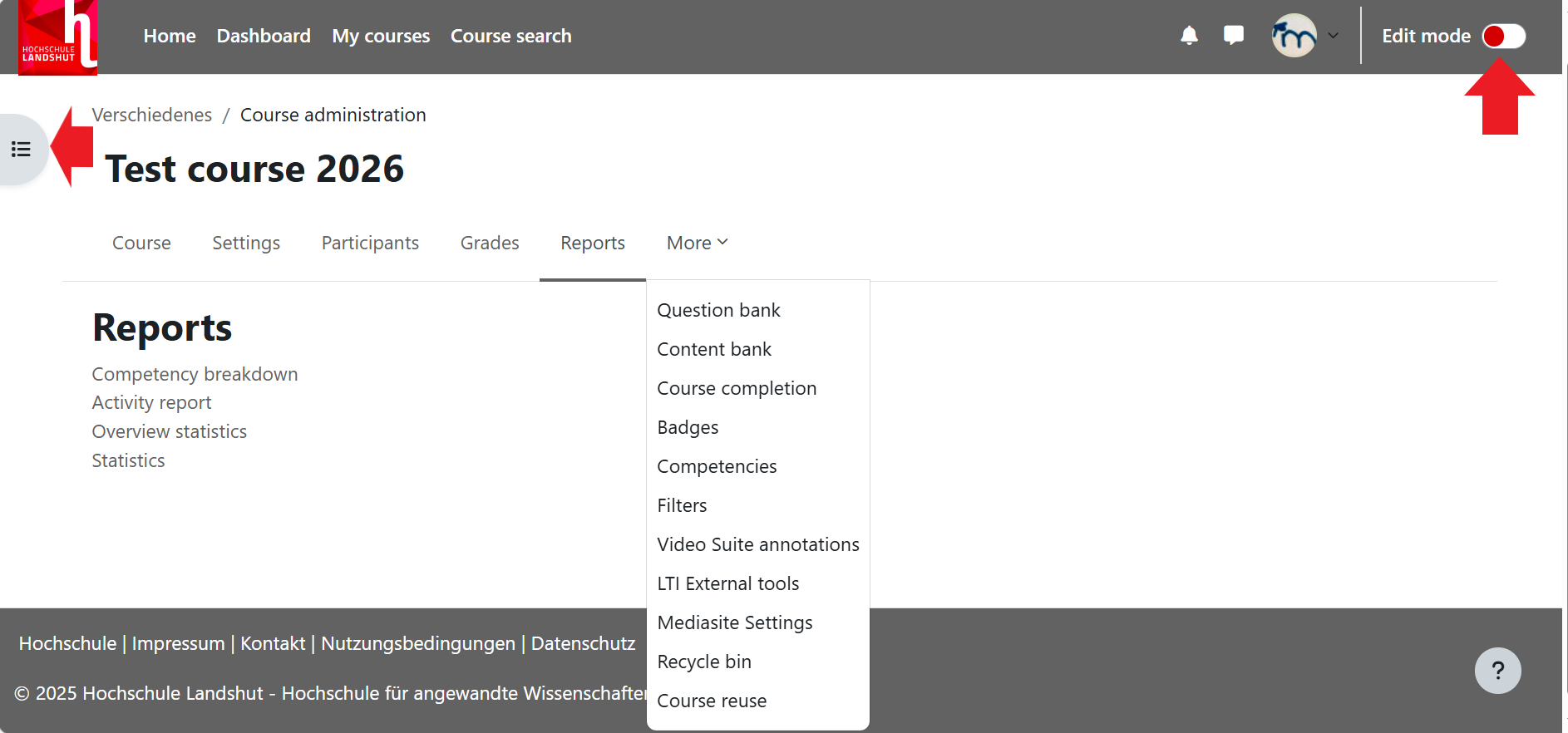Open the Competency breakdown report
The height and width of the screenshot is (733, 1568).
tap(195, 374)
